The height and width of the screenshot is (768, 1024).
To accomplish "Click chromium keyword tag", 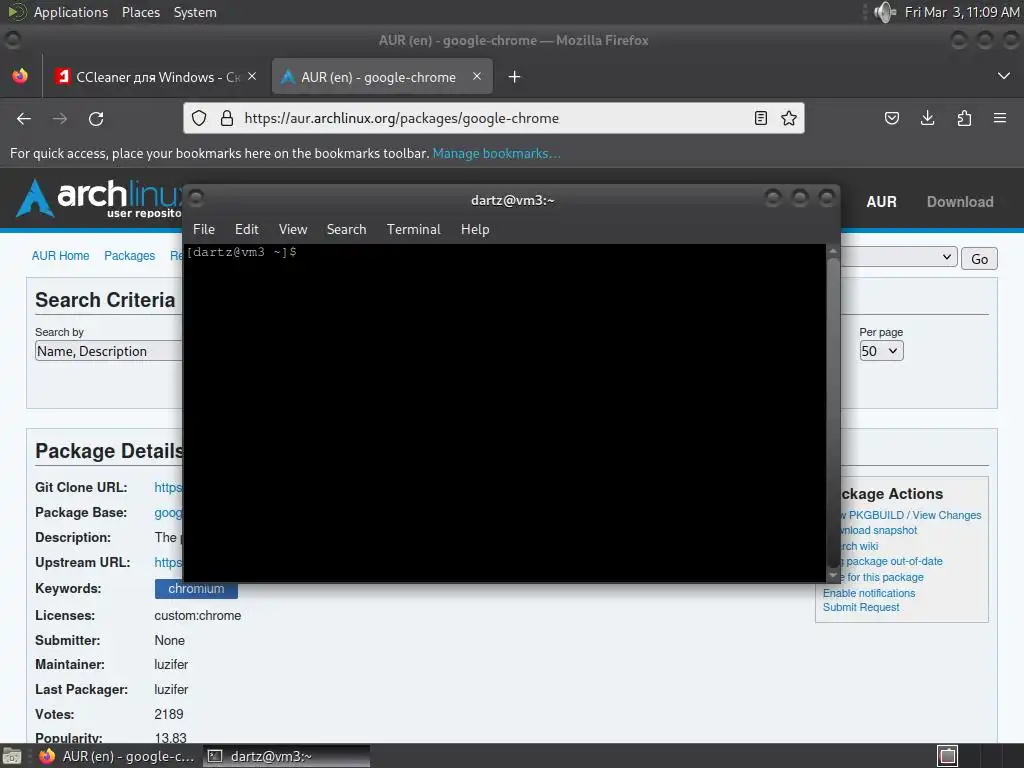I will (196, 588).
